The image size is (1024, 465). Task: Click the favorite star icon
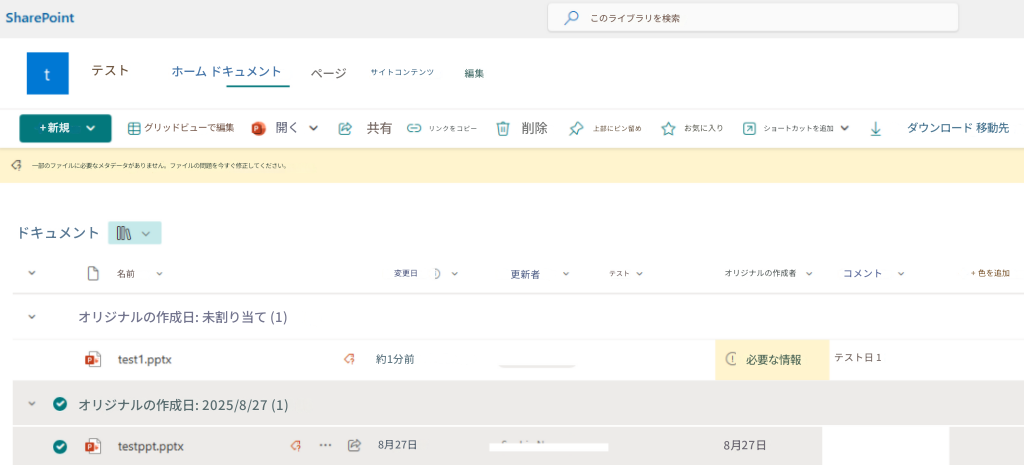[x=668, y=129]
